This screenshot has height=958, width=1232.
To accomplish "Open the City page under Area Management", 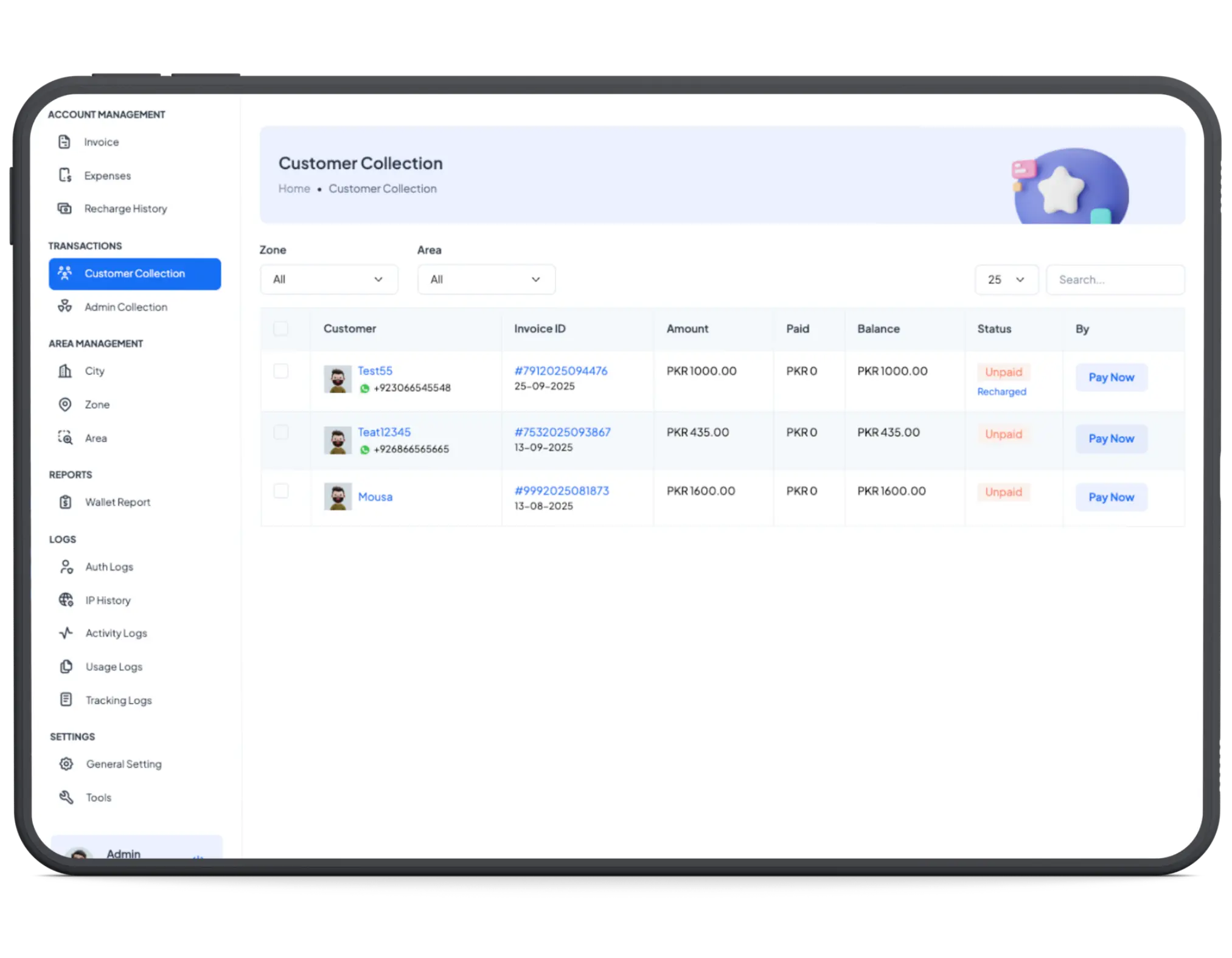I will coord(94,370).
